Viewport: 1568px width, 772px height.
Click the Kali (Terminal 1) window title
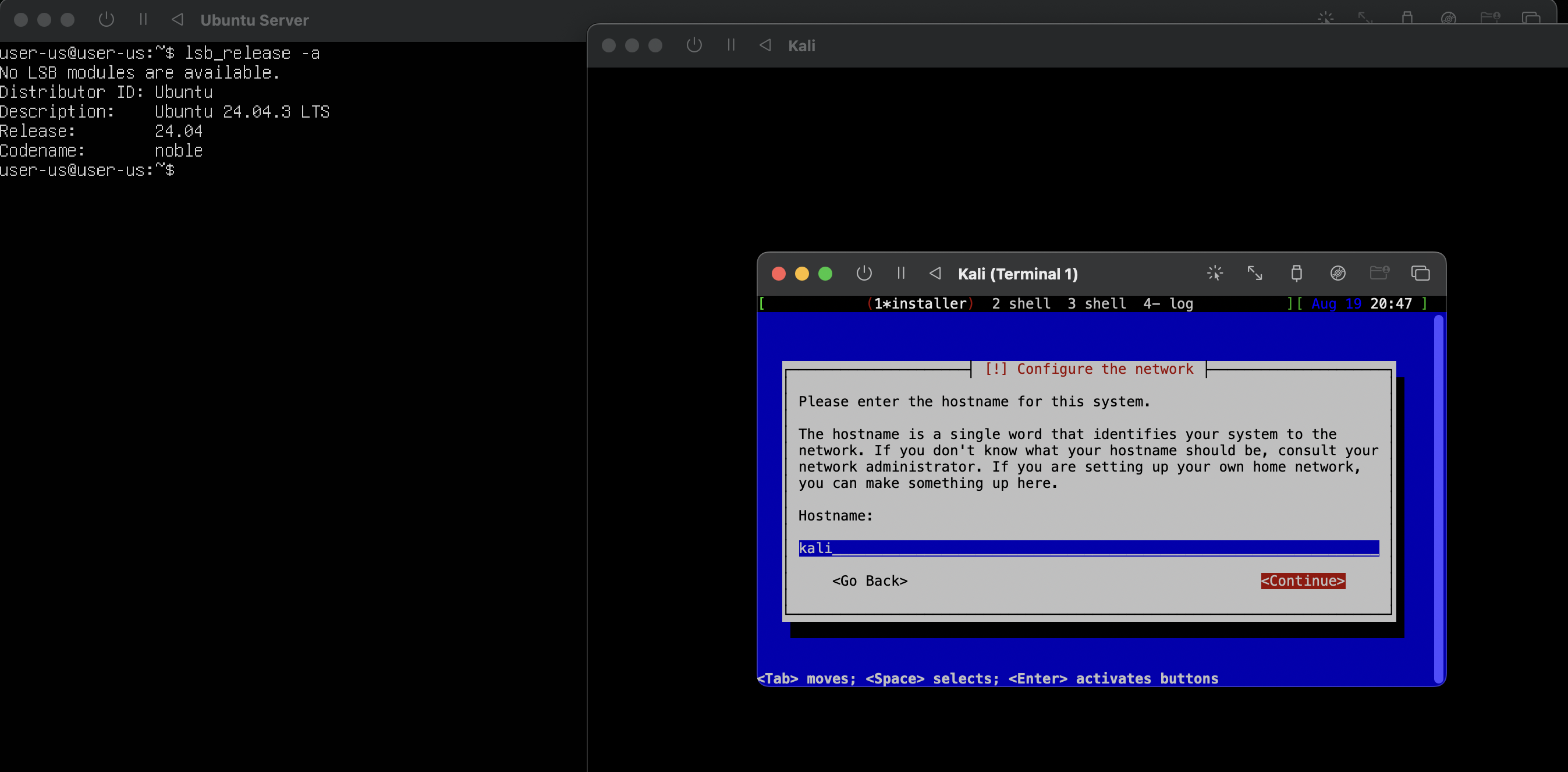click(1018, 274)
